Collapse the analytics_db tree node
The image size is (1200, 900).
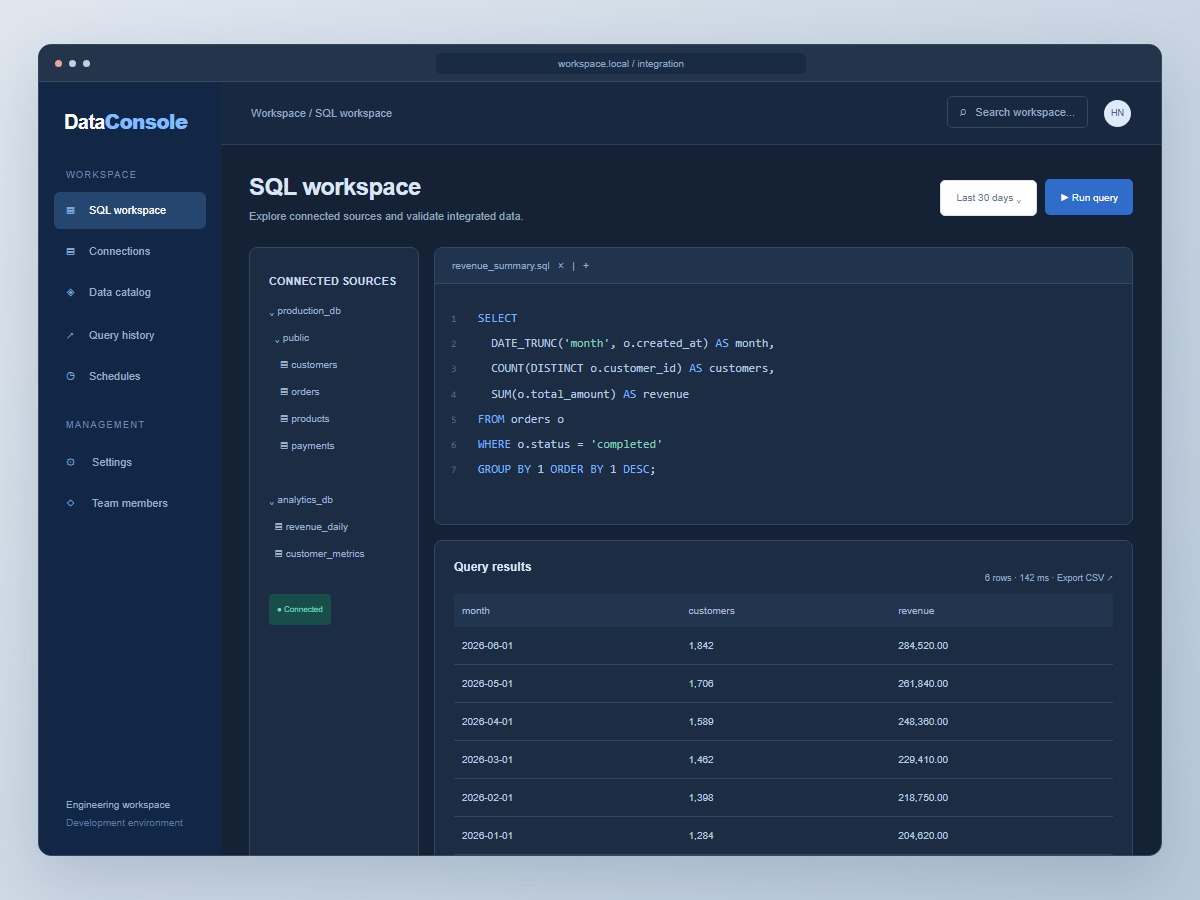(272, 501)
